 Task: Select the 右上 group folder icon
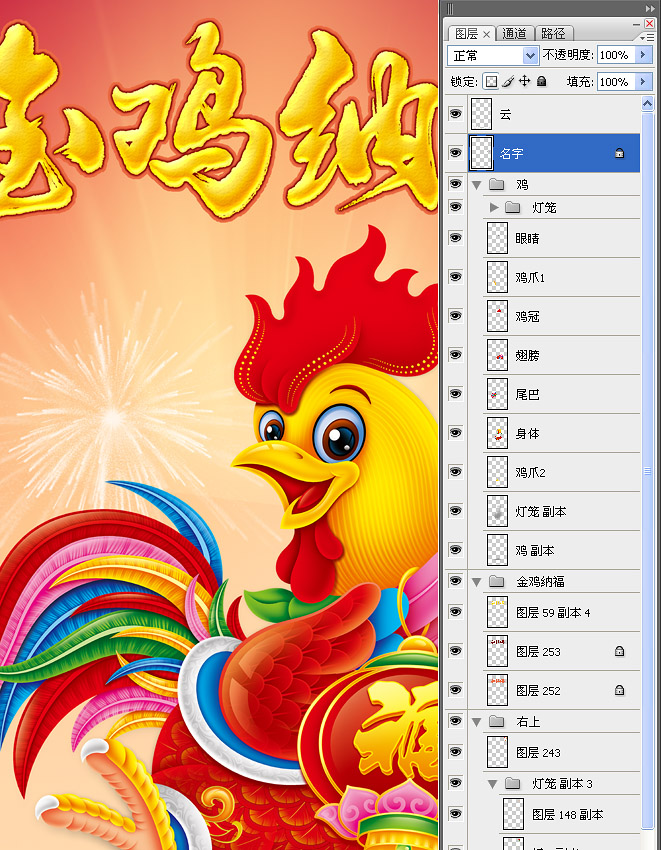coord(496,721)
